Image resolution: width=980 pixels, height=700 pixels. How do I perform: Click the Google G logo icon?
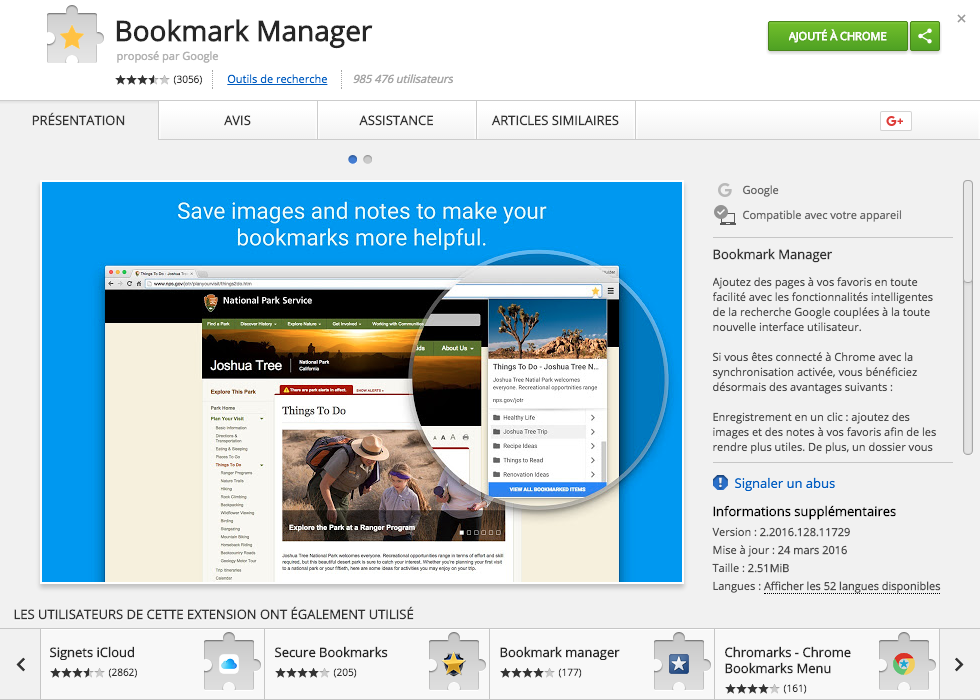[x=724, y=189]
